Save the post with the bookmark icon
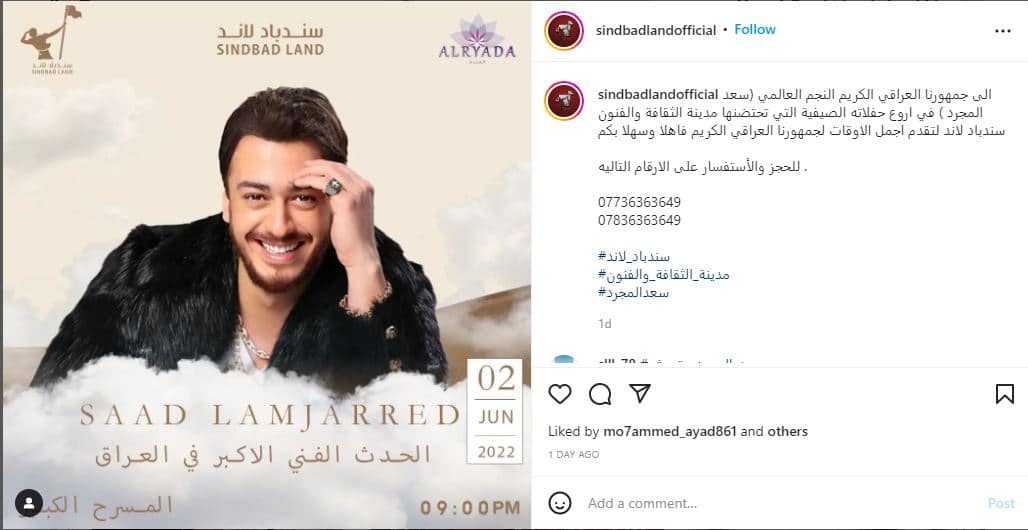This screenshot has height=530, width=1028. tap(1004, 394)
